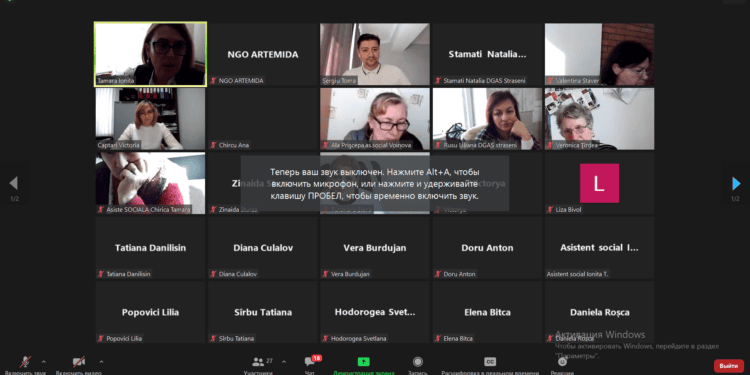The height and width of the screenshot is (375, 750).
Task: Start recording with the Record icon
Action: (418, 362)
